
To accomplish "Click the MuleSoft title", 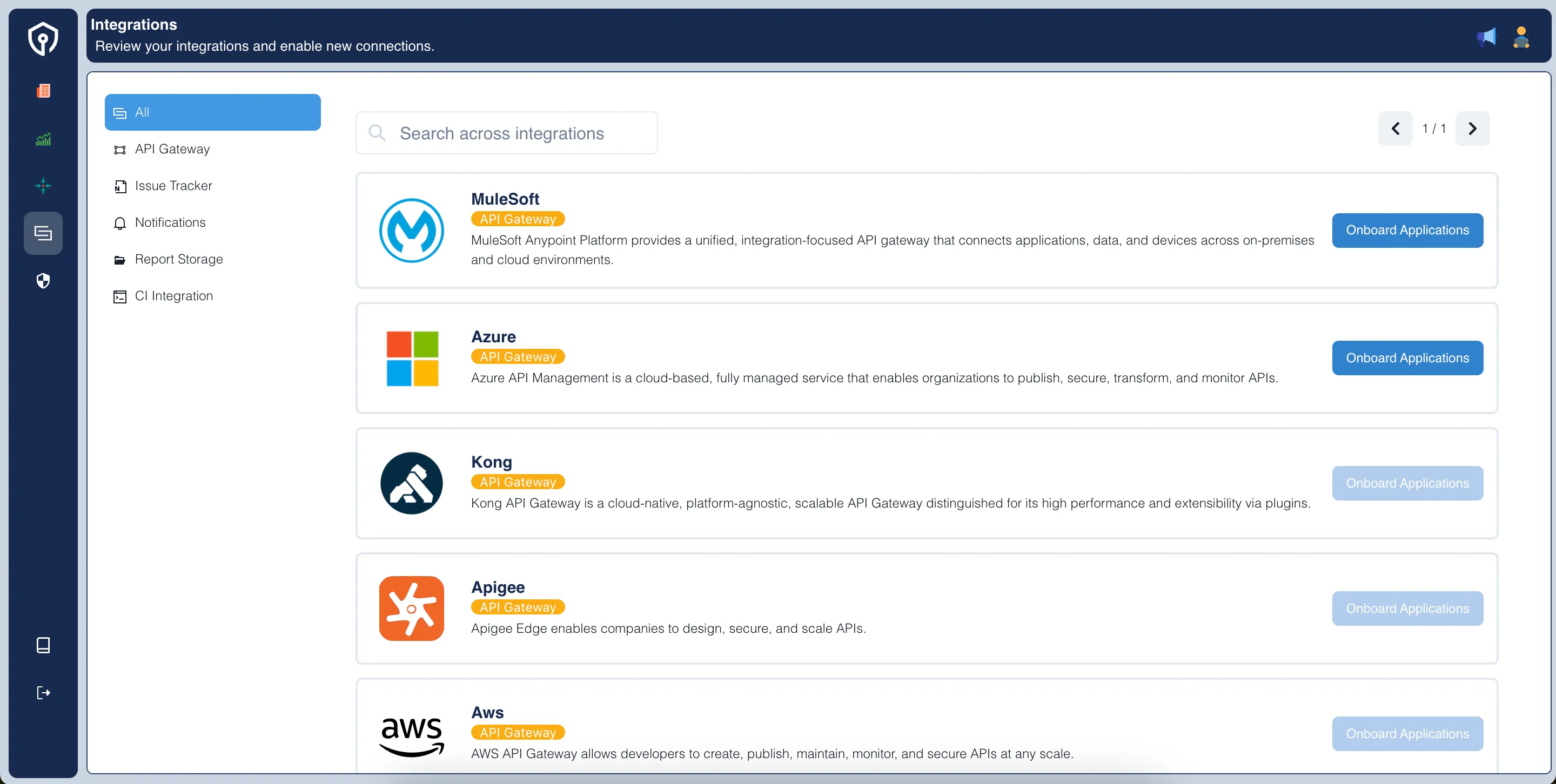I will pyautogui.click(x=505, y=199).
